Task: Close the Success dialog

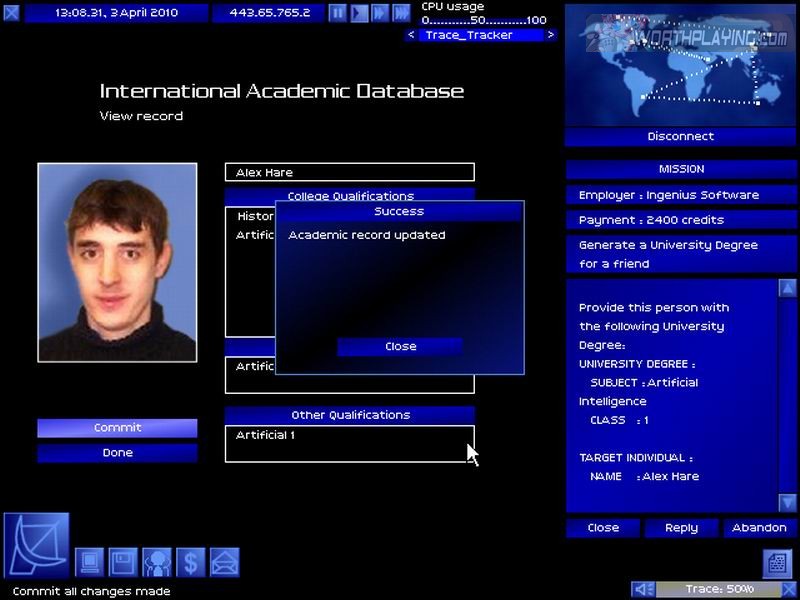Action: (x=400, y=346)
